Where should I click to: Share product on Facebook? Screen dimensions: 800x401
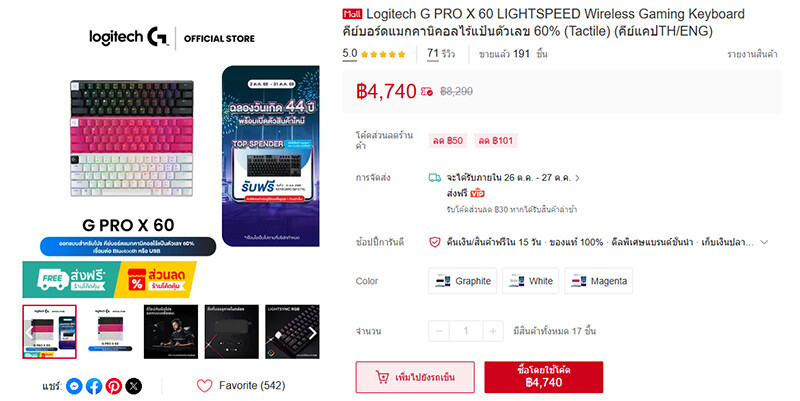[x=94, y=386]
